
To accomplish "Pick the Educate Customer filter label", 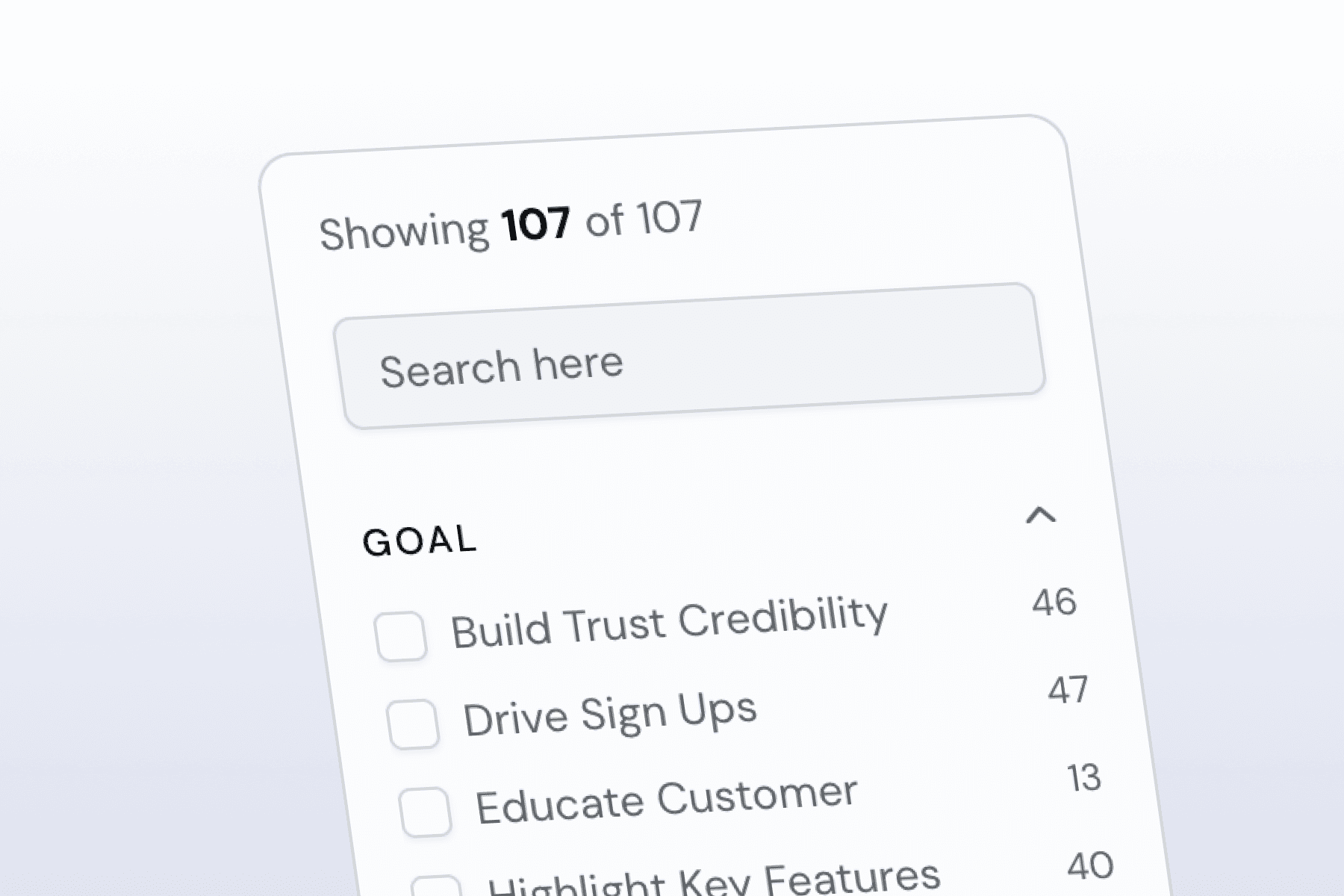I will pyautogui.click(x=666, y=801).
